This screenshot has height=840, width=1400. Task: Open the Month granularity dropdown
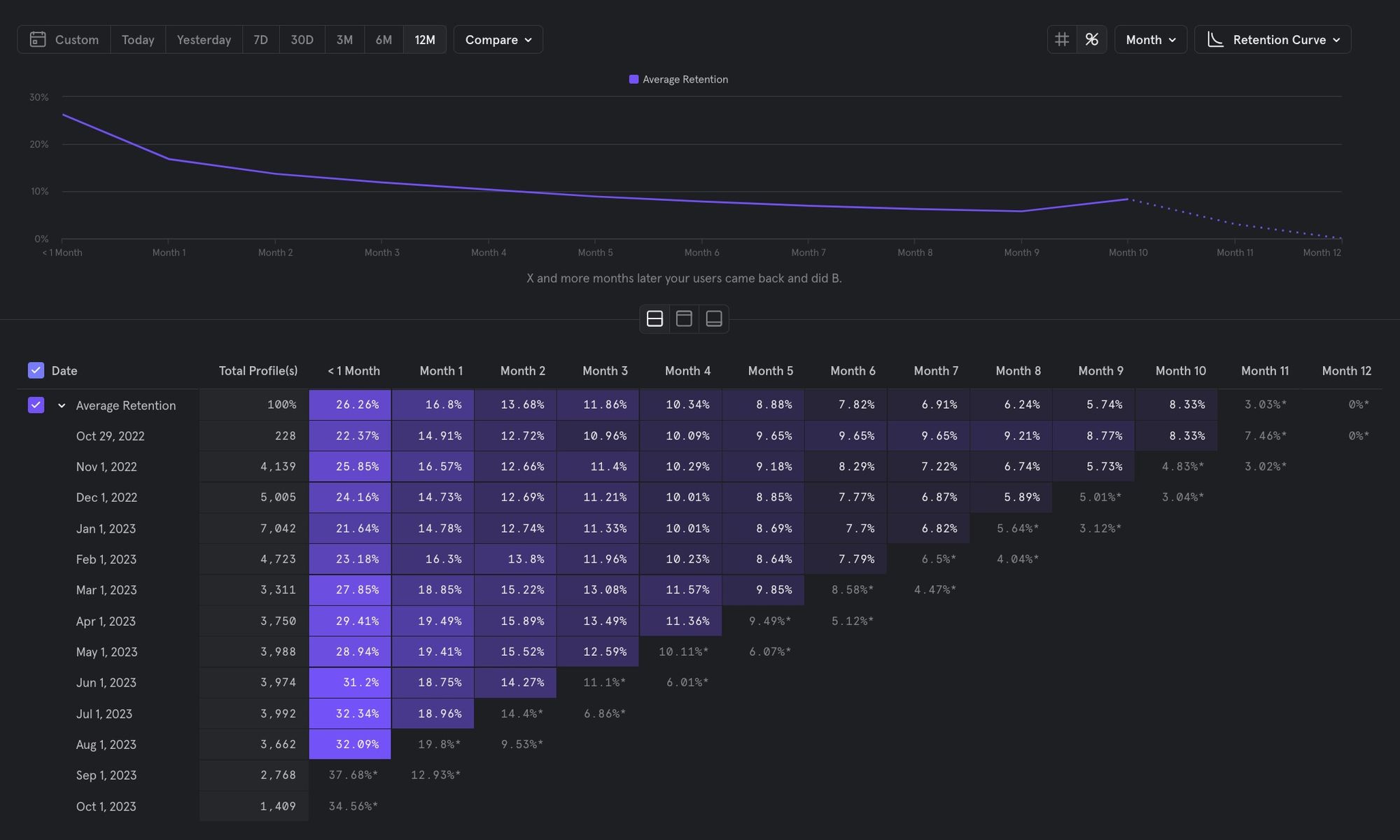[x=1149, y=39]
